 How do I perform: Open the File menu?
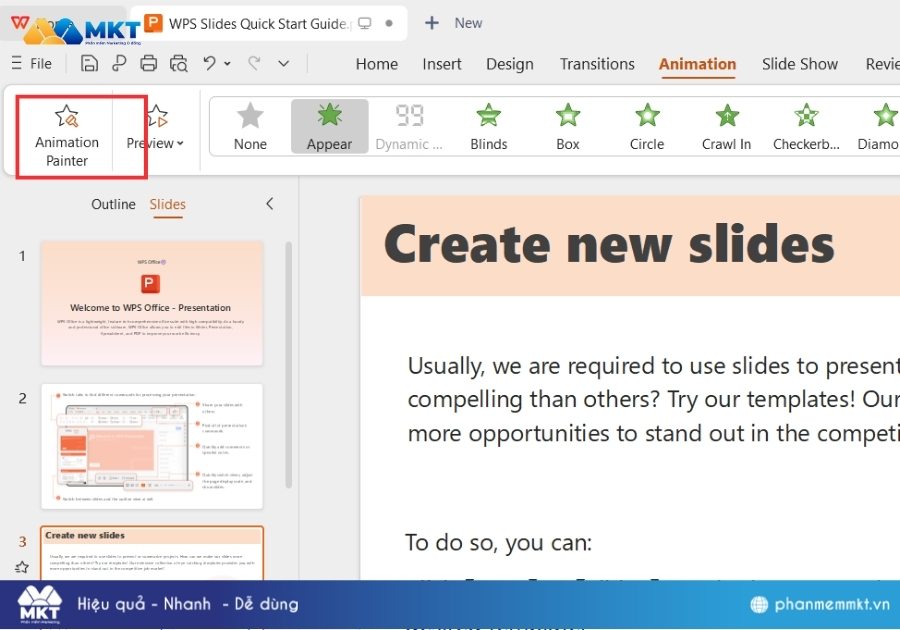pos(40,64)
